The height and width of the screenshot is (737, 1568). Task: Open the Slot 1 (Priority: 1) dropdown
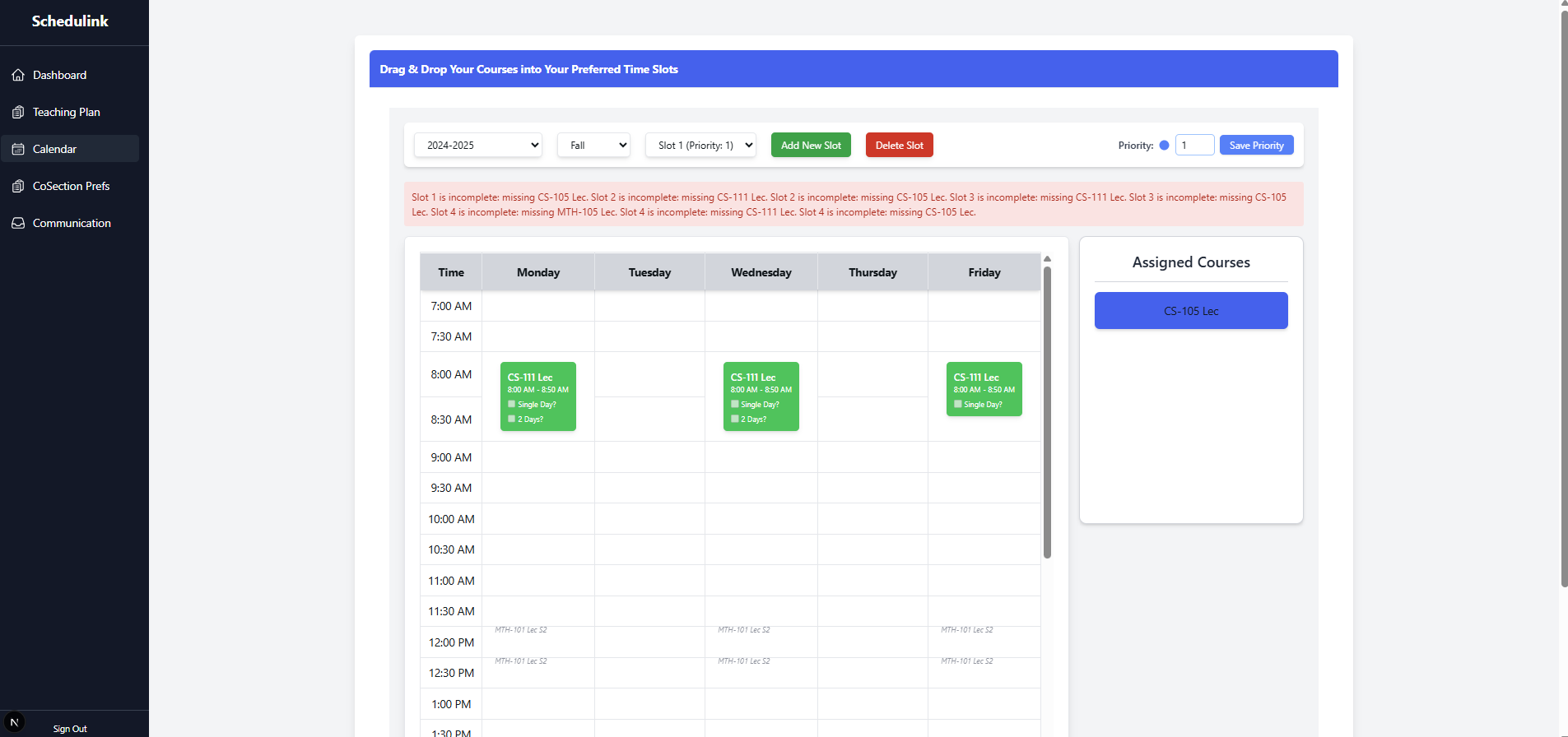pyautogui.click(x=700, y=145)
